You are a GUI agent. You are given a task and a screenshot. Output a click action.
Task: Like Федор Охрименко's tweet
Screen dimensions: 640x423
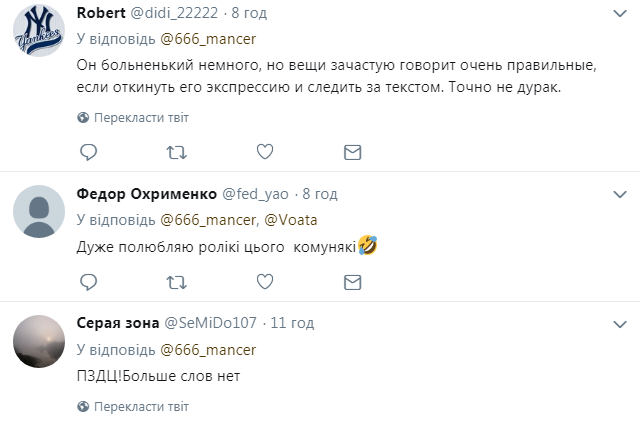pos(265,282)
